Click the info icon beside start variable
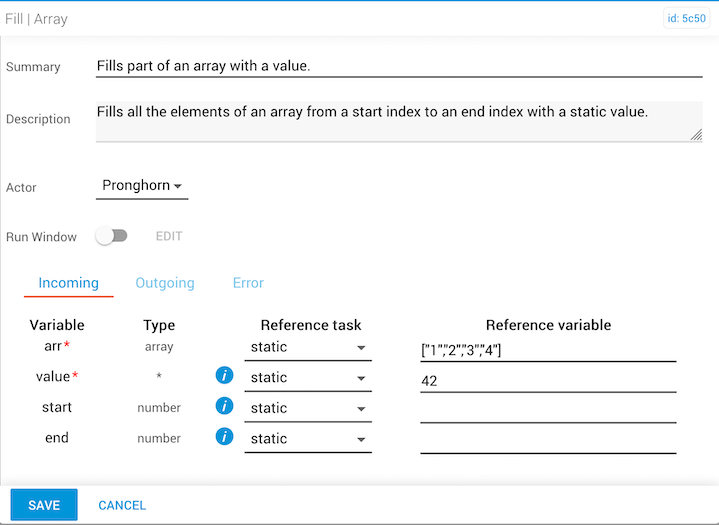 (x=224, y=407)
